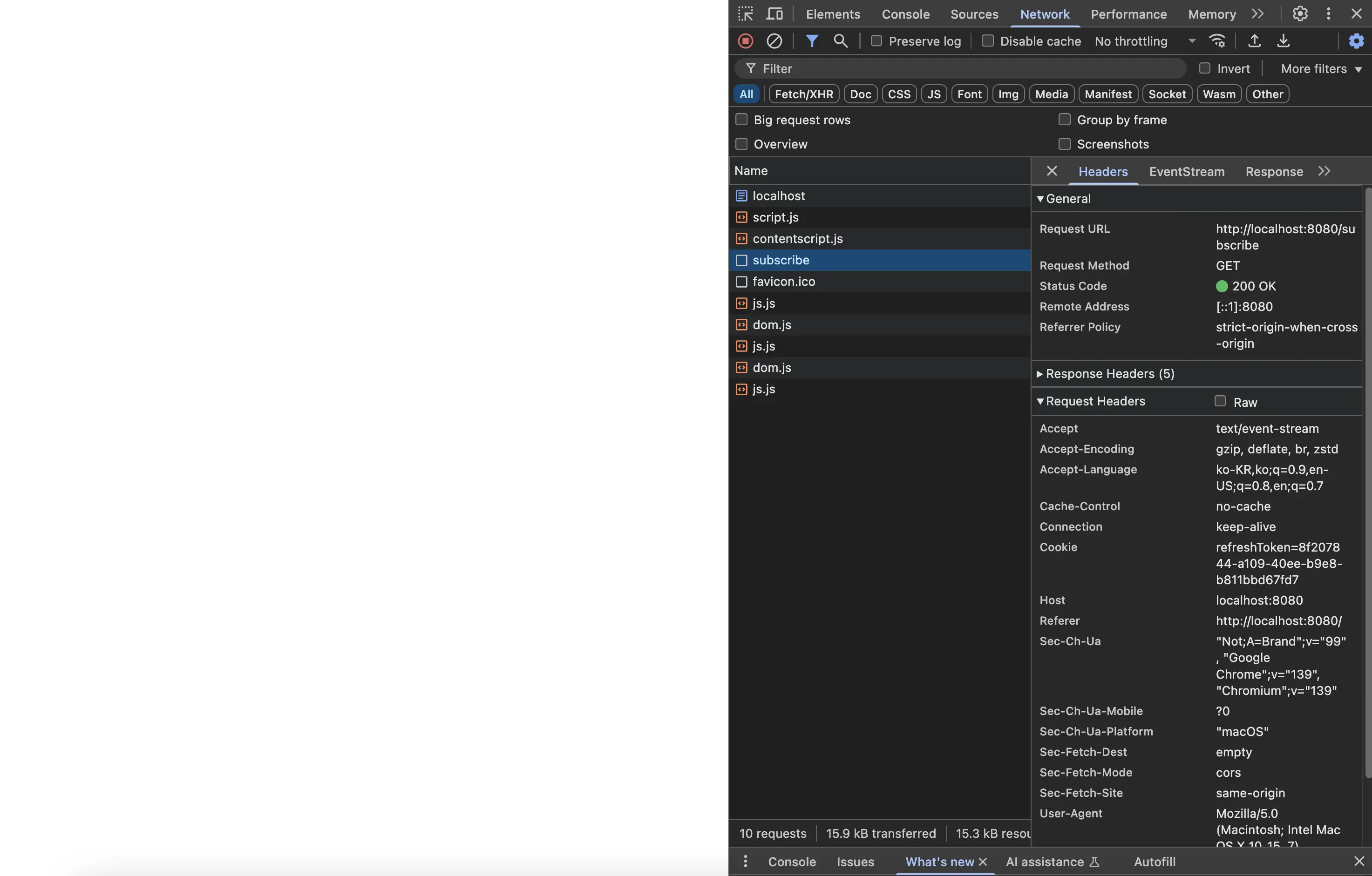Open the EventStream tab
The height and width of the screenshot is (876, 1372).
click(x=1186, y=171)
